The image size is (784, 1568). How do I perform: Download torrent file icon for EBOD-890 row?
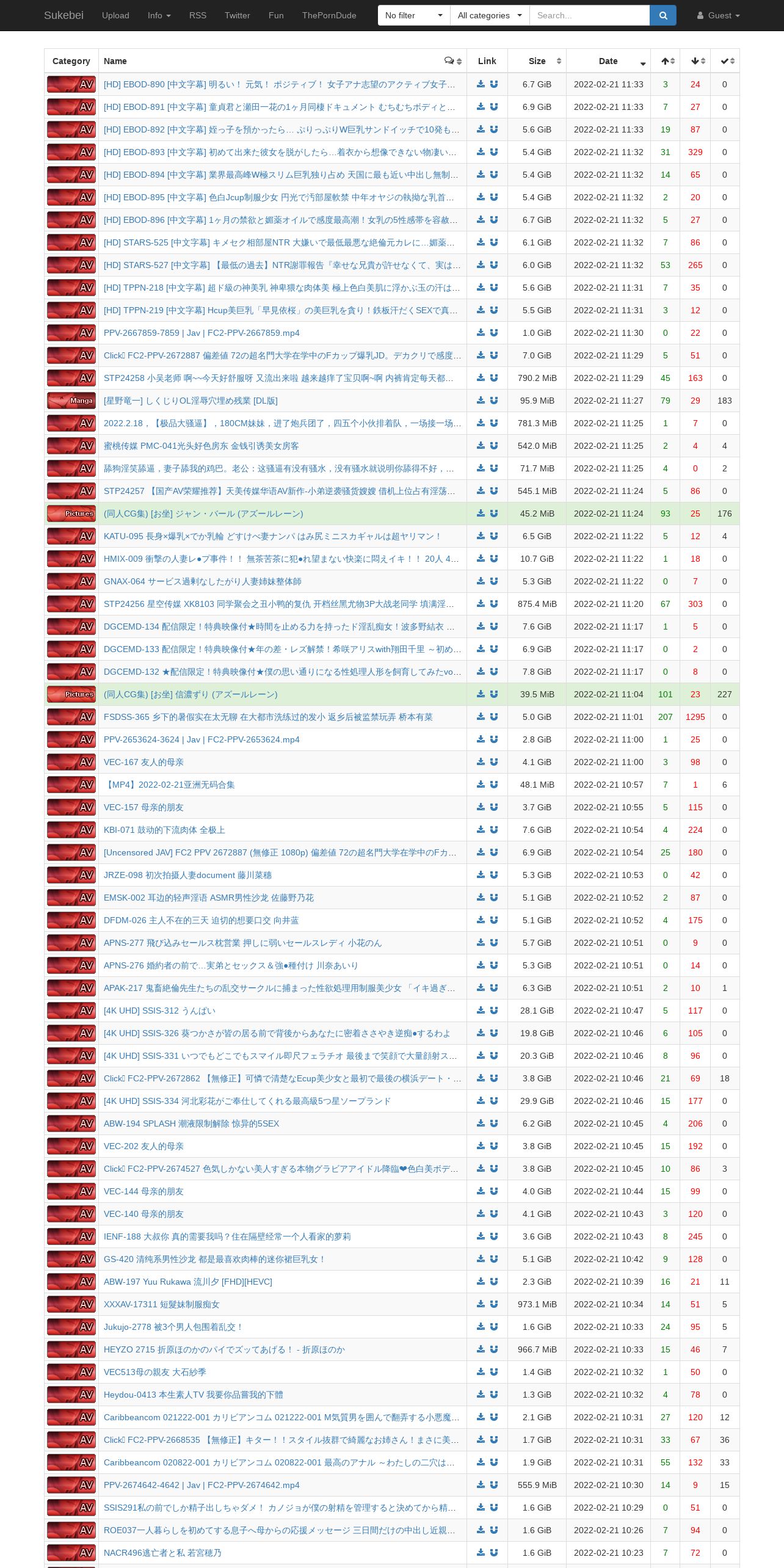(481, 84)
